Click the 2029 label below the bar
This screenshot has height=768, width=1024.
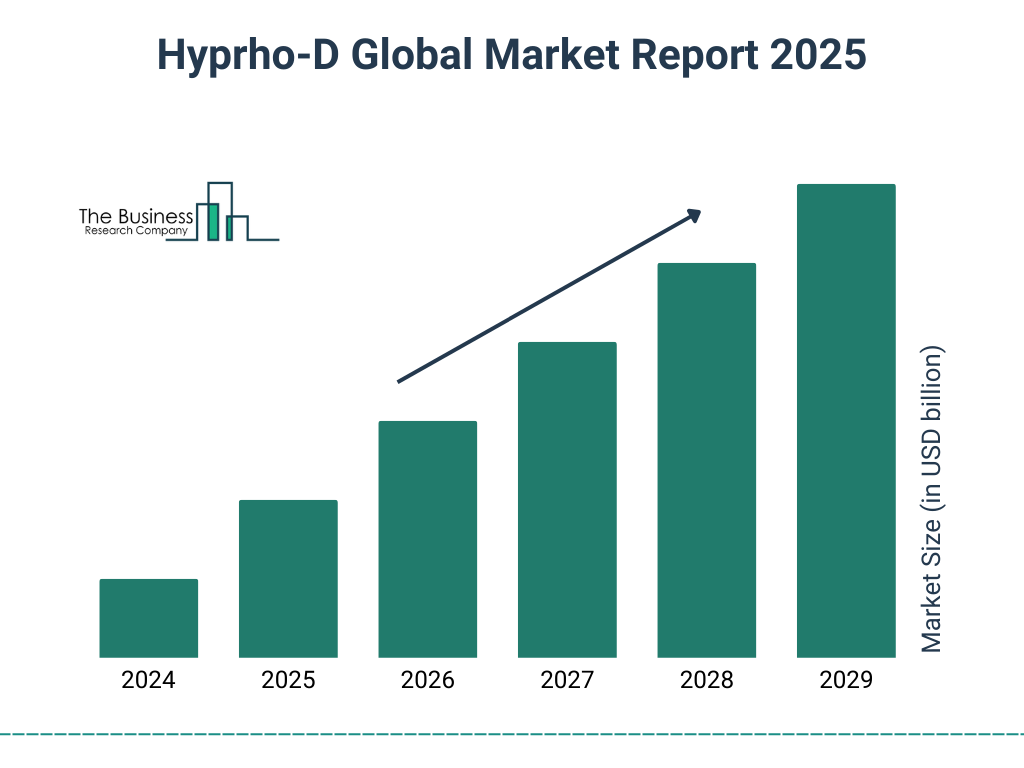[845, 681]
